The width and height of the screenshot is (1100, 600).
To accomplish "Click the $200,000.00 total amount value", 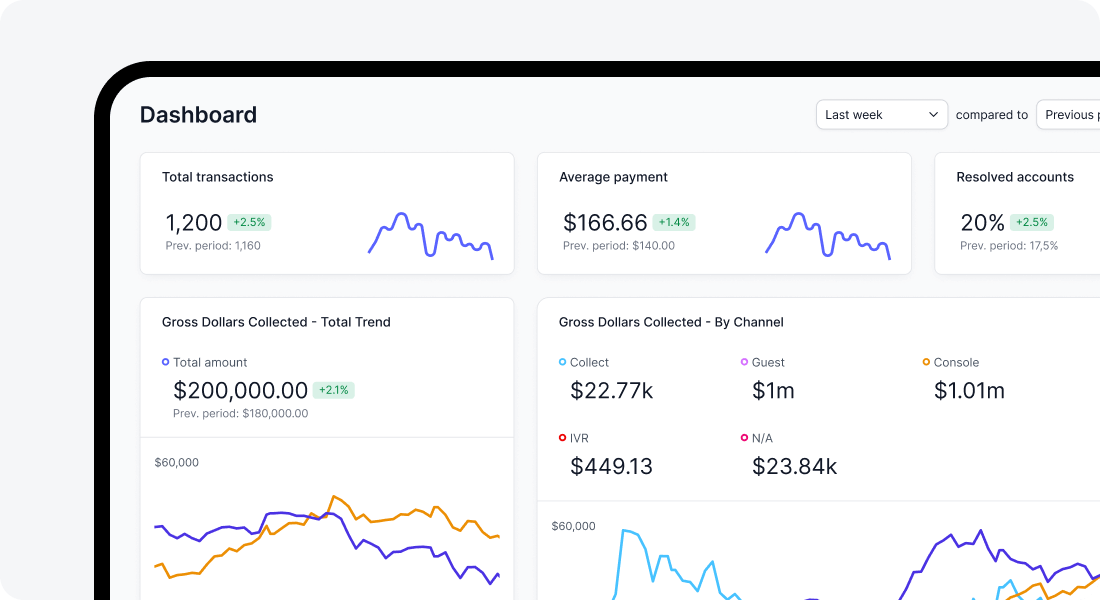I will pyautogui.click(x=240, y=390).
